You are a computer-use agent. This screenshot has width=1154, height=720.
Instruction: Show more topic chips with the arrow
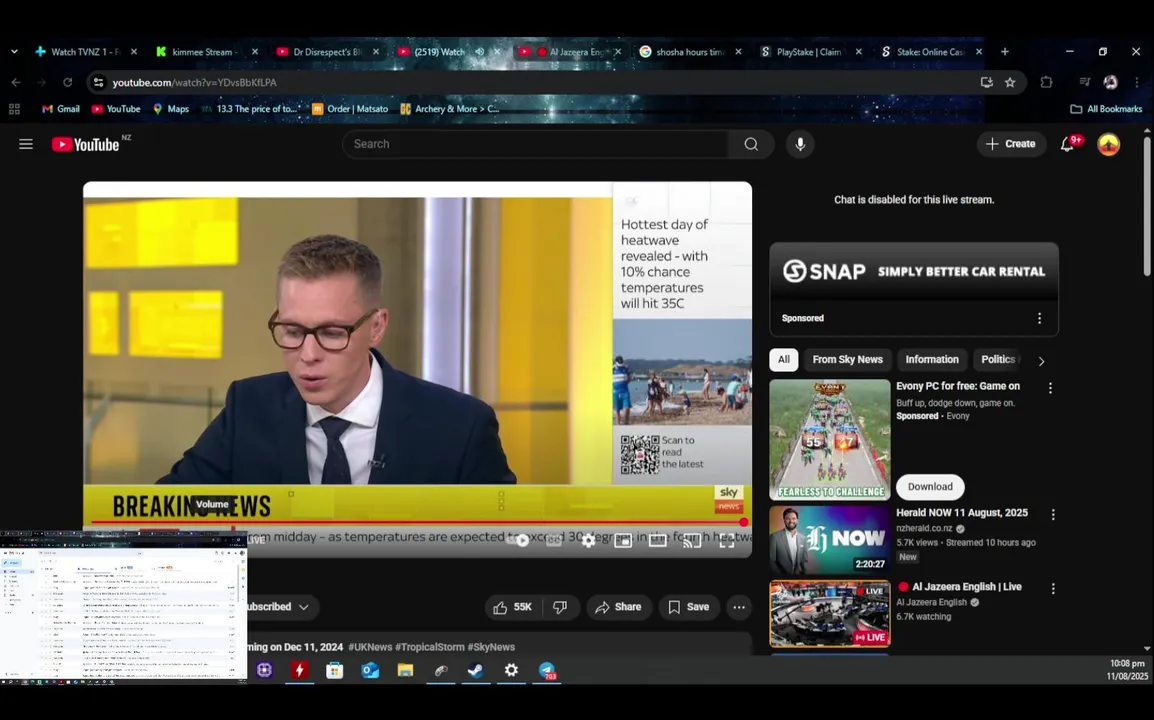click(x=1041, y=361)
